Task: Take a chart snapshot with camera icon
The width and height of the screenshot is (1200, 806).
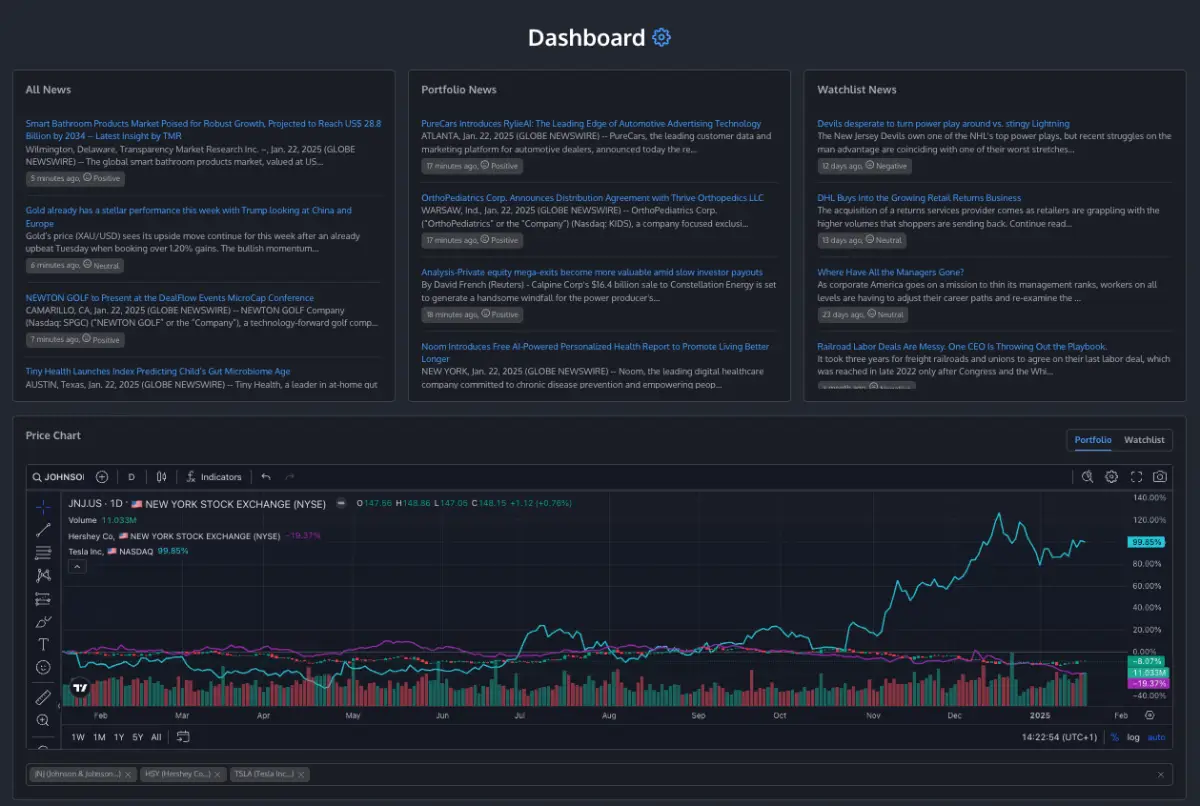Action: [1160, 477]
